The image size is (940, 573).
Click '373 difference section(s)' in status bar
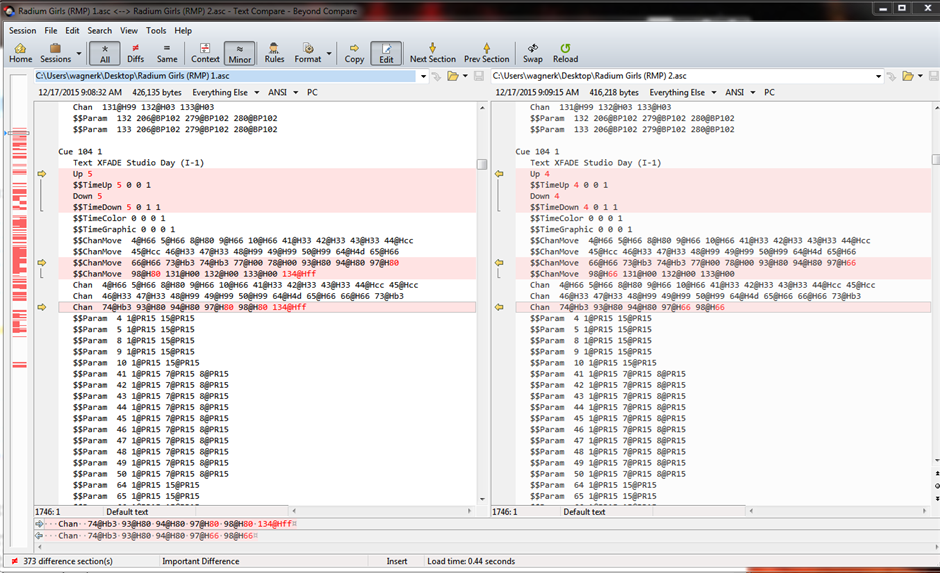click(x=67, y=561)
